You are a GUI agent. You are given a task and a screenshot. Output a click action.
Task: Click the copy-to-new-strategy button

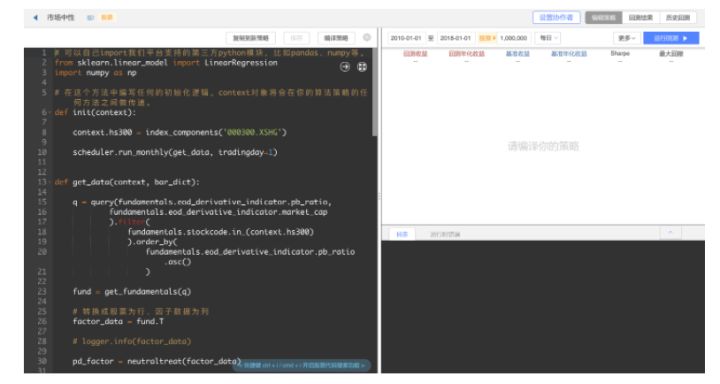coord(251,38)
